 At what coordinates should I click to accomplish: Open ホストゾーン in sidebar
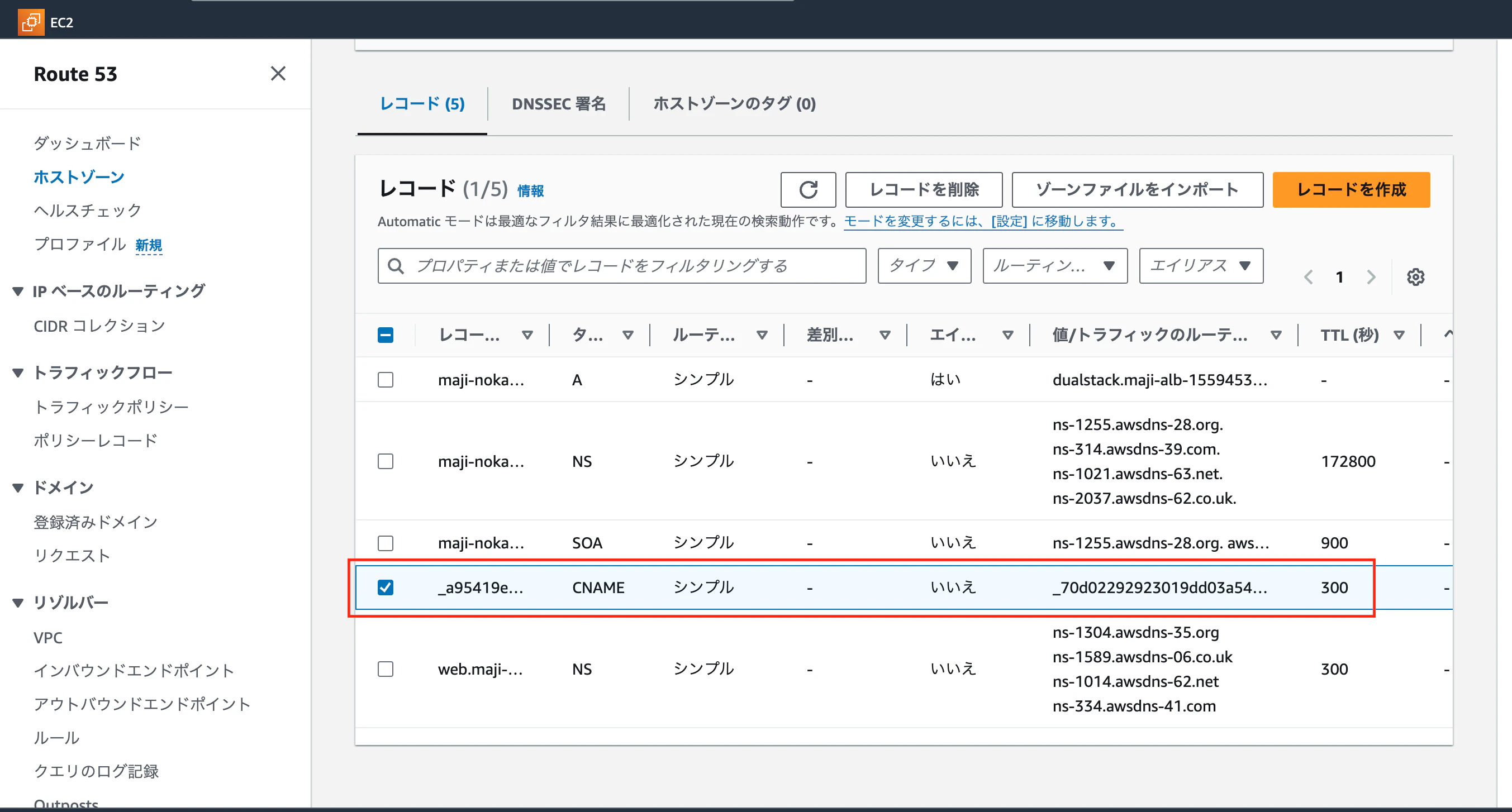(79, 176)
